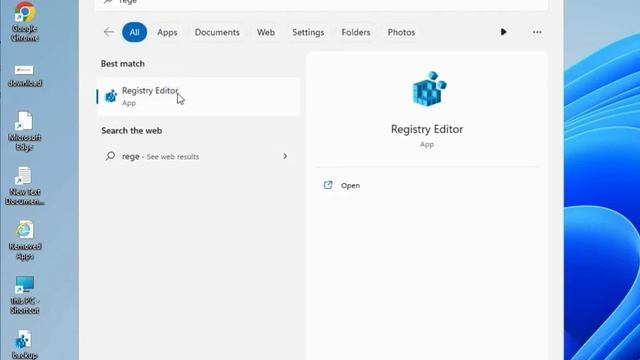Click the Search the web heading
The width and height of the screenshot is (640, 360).
(x=131, y=131)
